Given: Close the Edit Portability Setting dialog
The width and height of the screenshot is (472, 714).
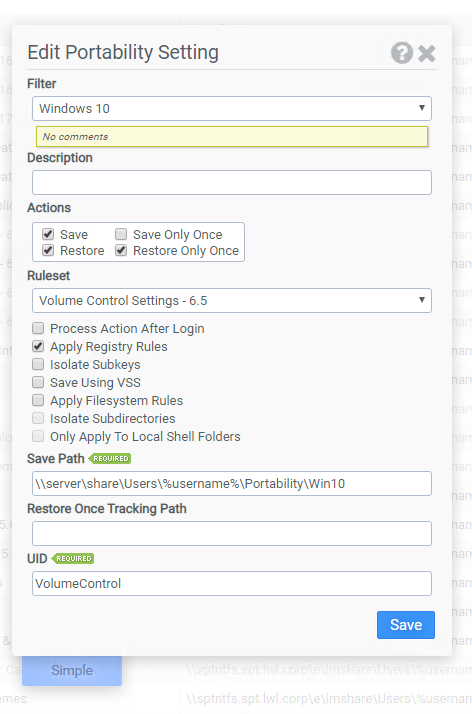Looking at the screenshot, I should tap(426, 53).
